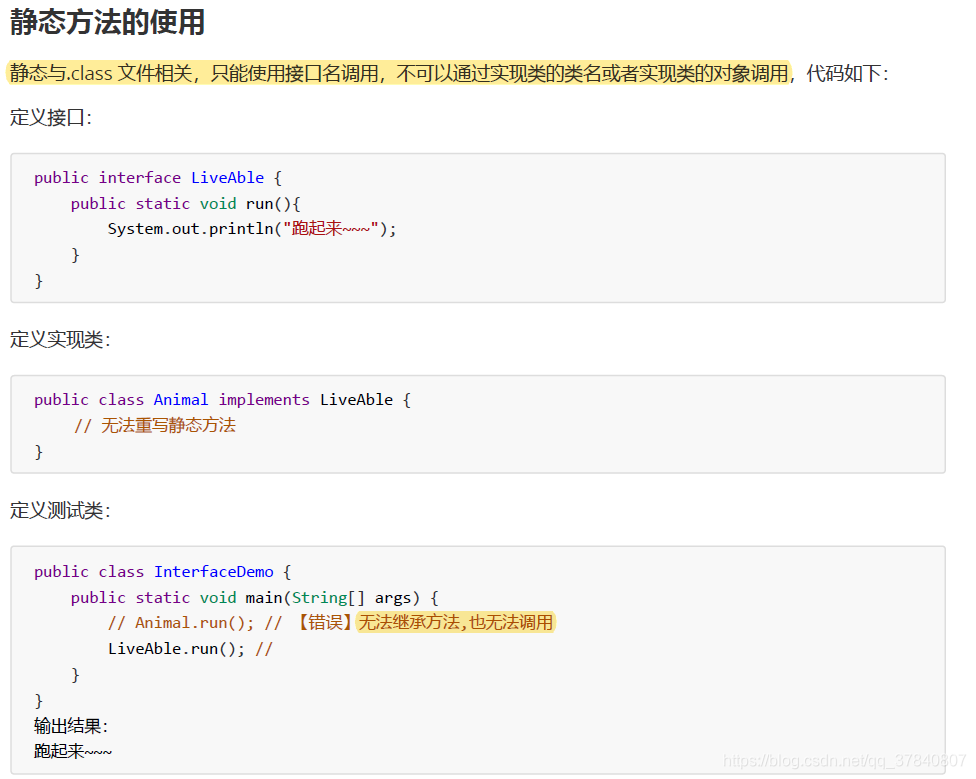Click the text 输出结果:
The image size is (976, 779).
point(71,726)
